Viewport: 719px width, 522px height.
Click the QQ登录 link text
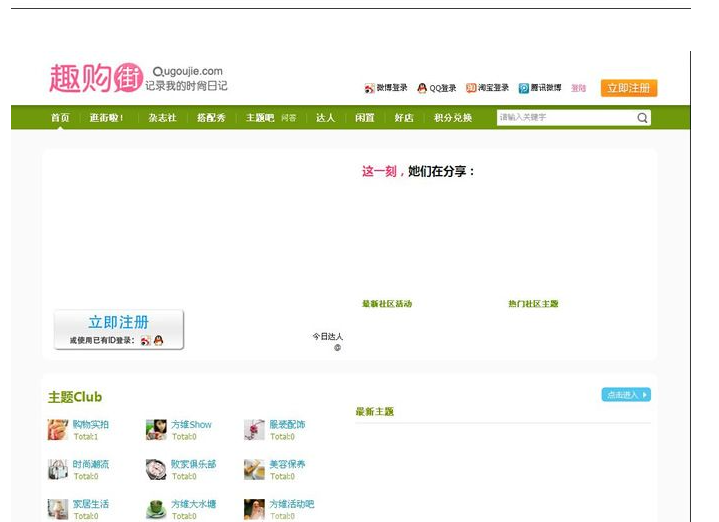tap(442, 88)
